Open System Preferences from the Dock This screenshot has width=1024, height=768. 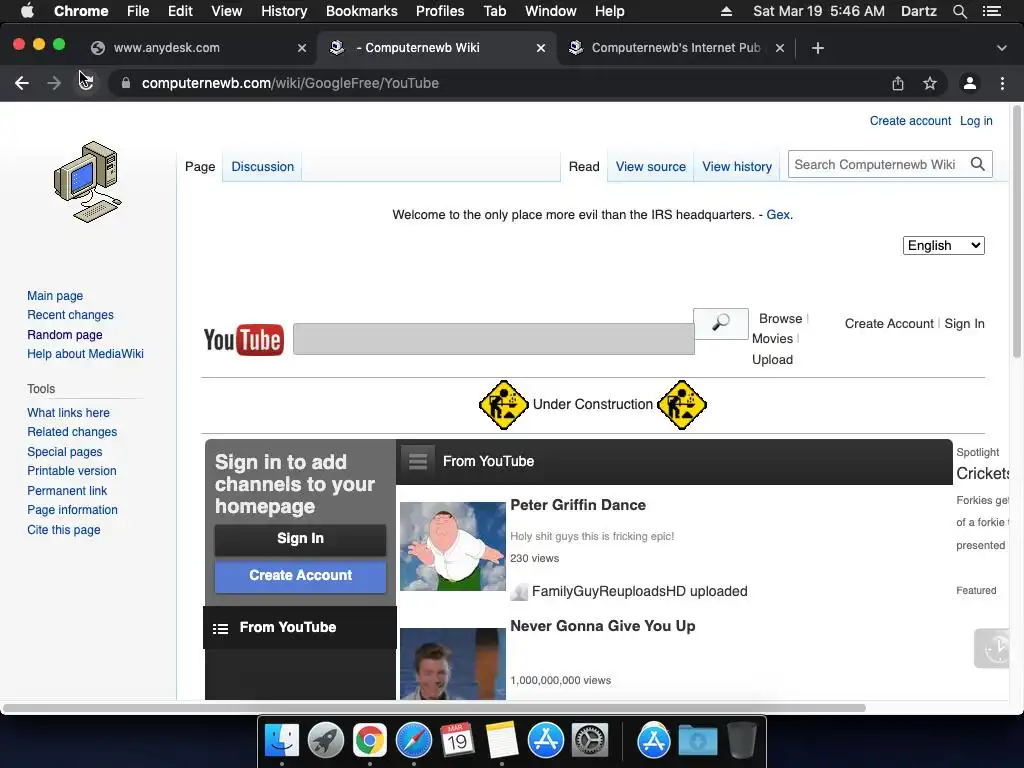click(x=590, y=741)
